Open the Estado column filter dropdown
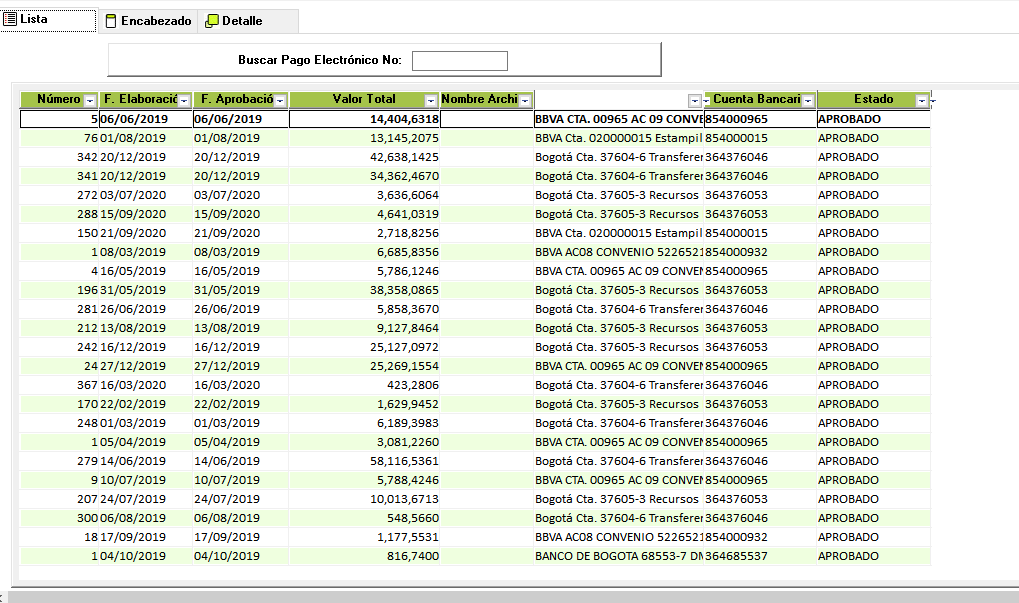This screenshot has height=603, width=1019. pyautogui.click(x=922, y=101)
